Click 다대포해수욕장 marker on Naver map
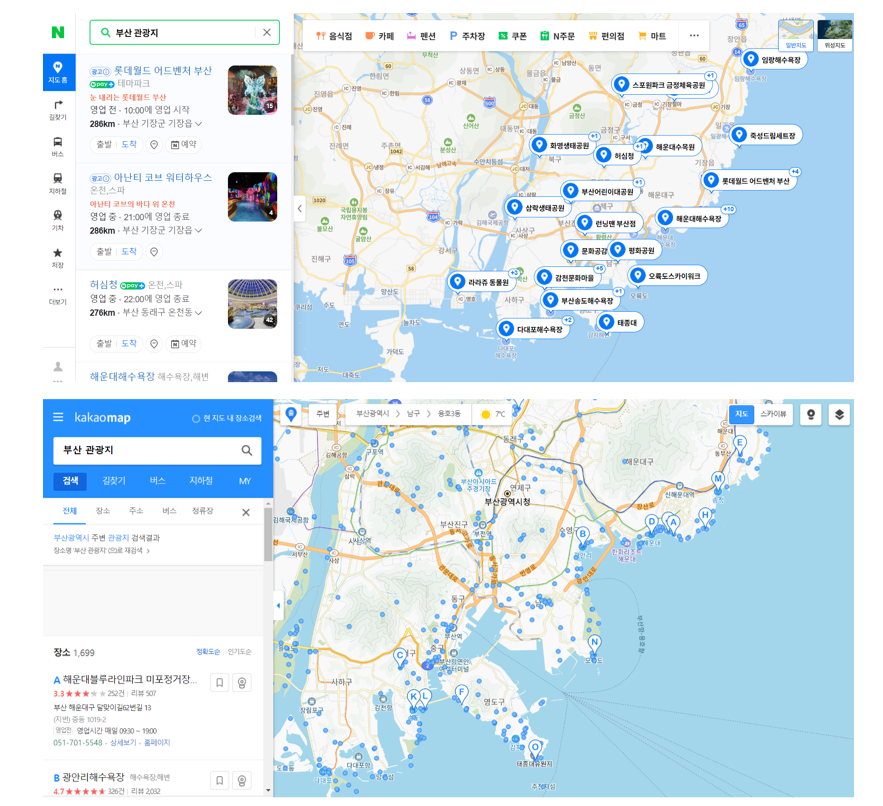The image size is (883, 806). [x=533, y=329]
